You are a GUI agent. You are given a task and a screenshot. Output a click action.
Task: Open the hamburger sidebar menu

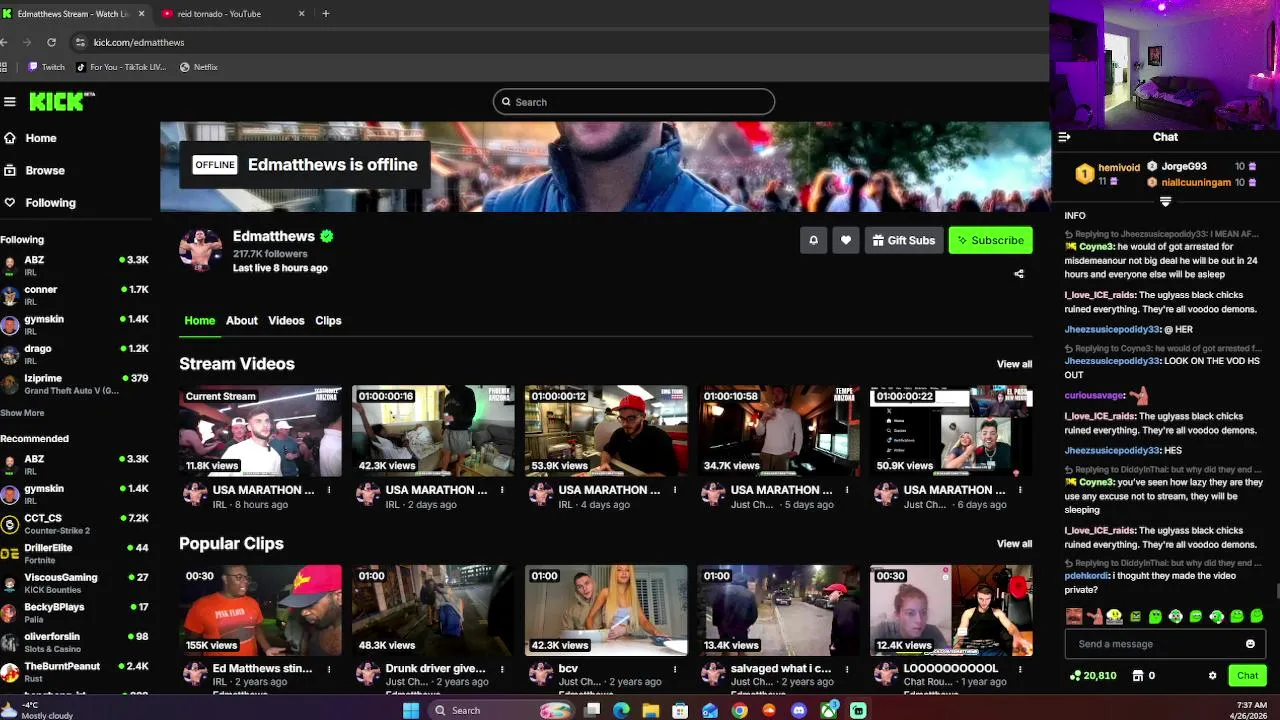point(10,101)
